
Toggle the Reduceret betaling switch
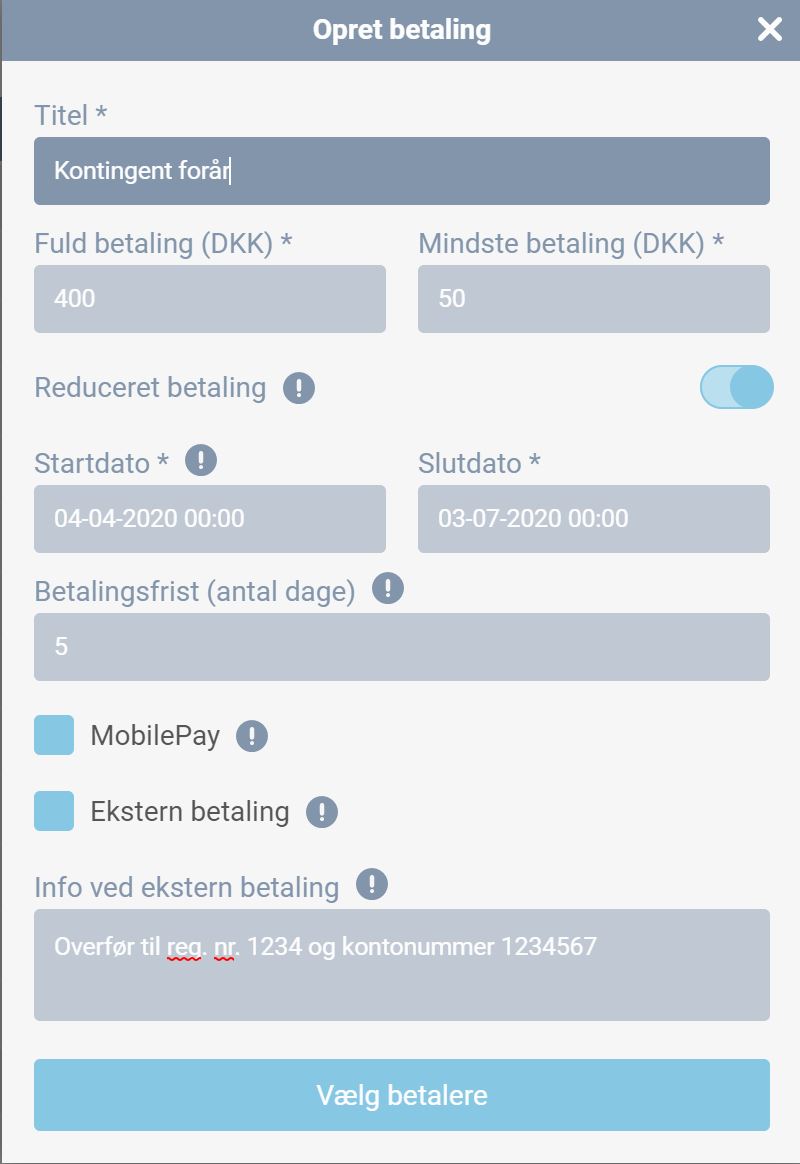[x=737, y=388]
